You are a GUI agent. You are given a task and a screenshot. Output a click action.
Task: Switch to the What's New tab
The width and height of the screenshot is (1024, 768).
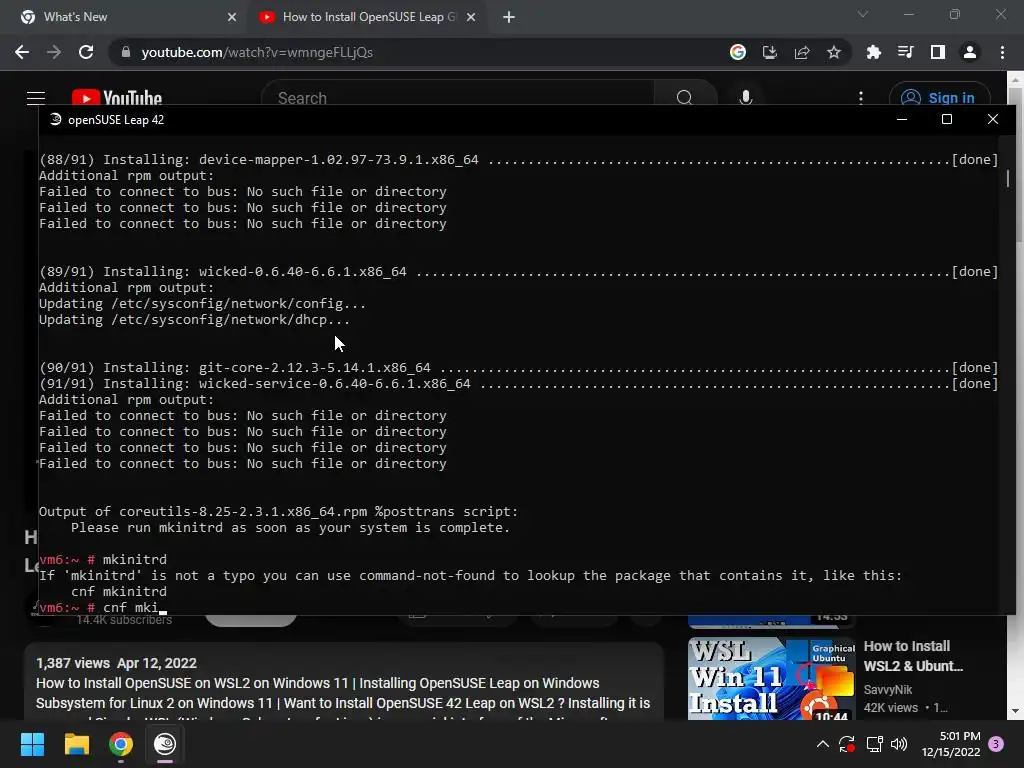click(x=124, y=17)
